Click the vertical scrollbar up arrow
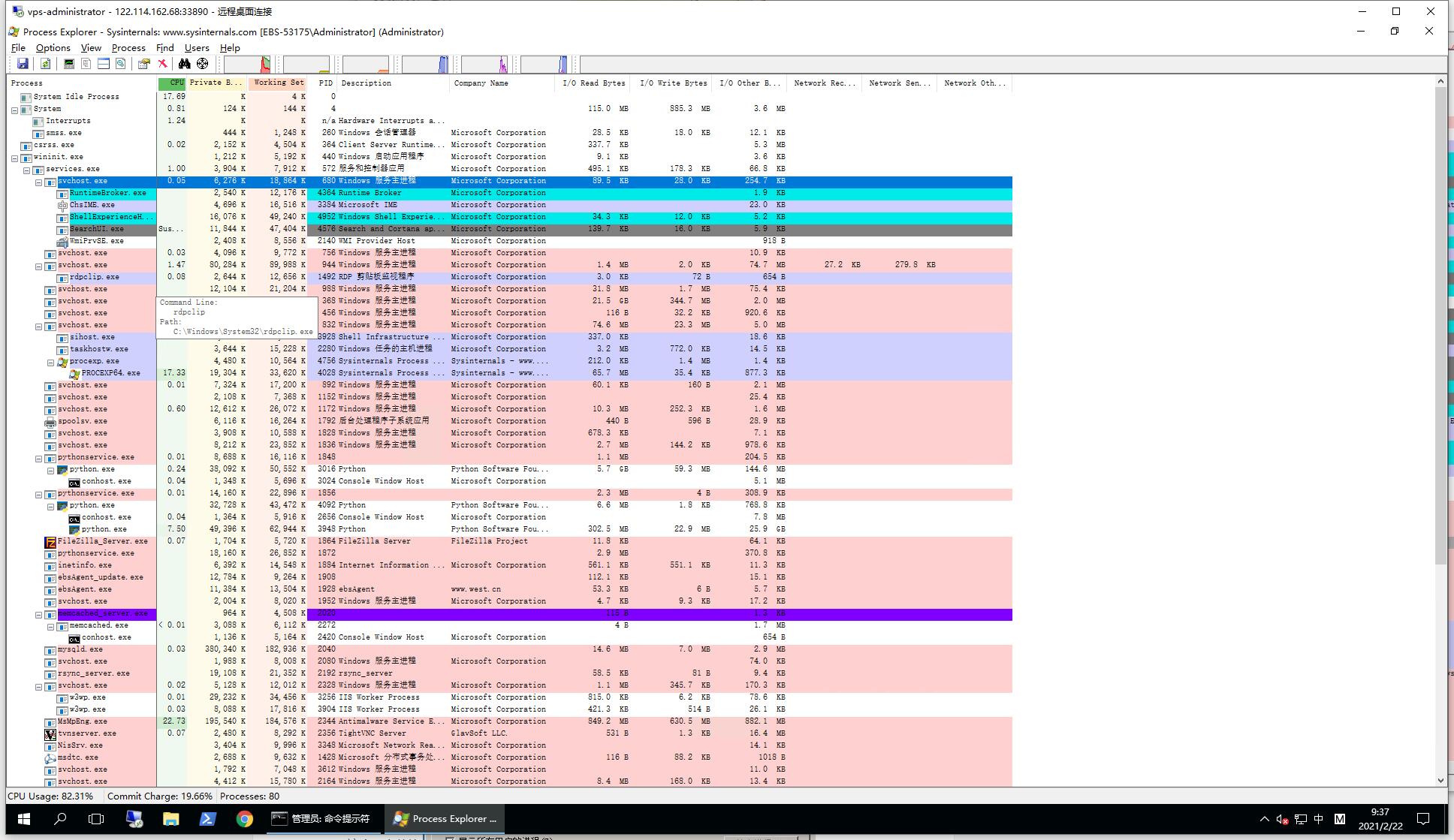 coord(1440,81)
